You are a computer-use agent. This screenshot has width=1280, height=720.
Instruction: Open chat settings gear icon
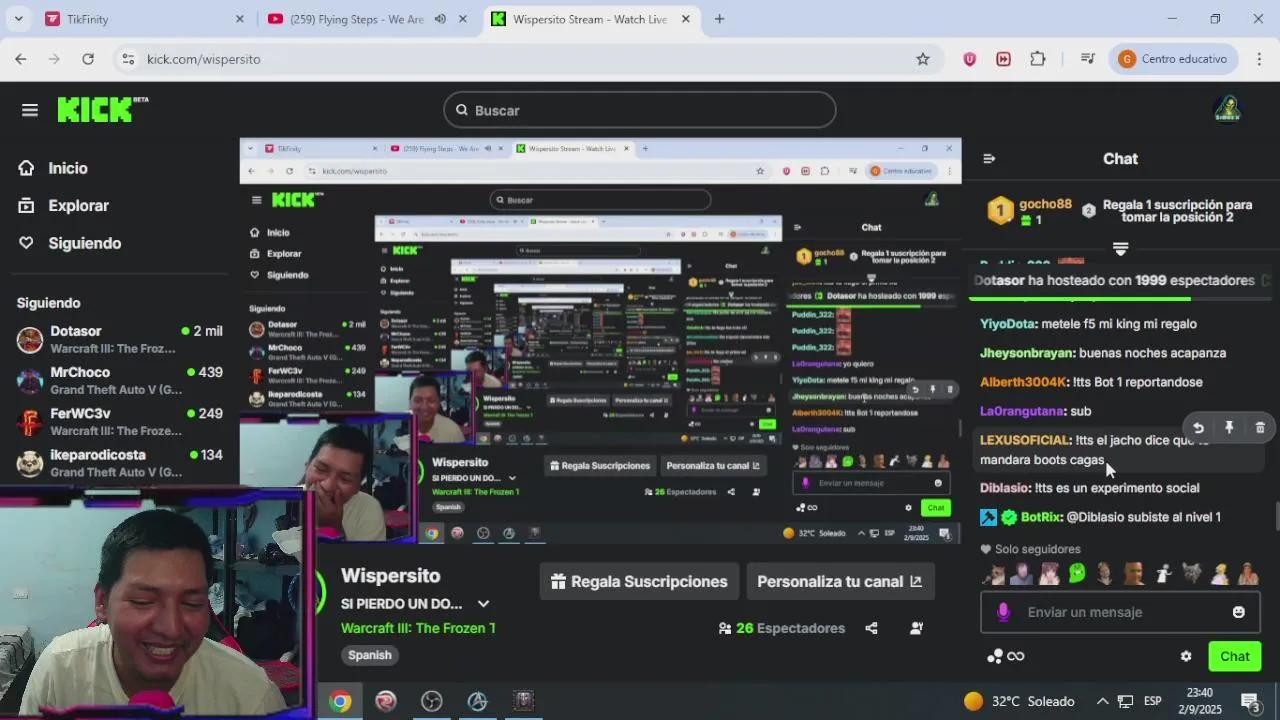1186,656
